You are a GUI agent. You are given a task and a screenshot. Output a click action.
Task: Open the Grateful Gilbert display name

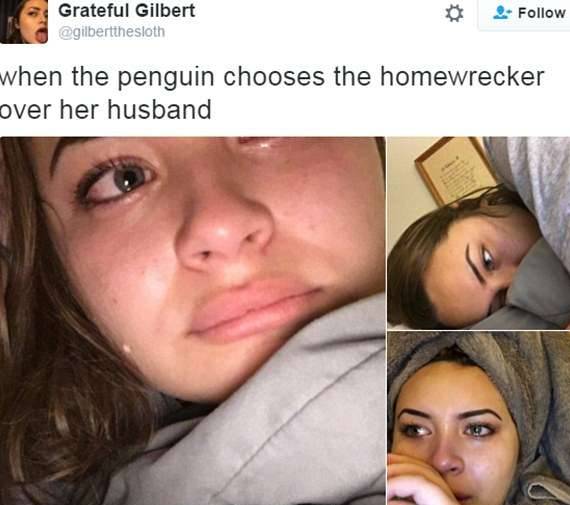pyautogui.click(x=127, y=11)
